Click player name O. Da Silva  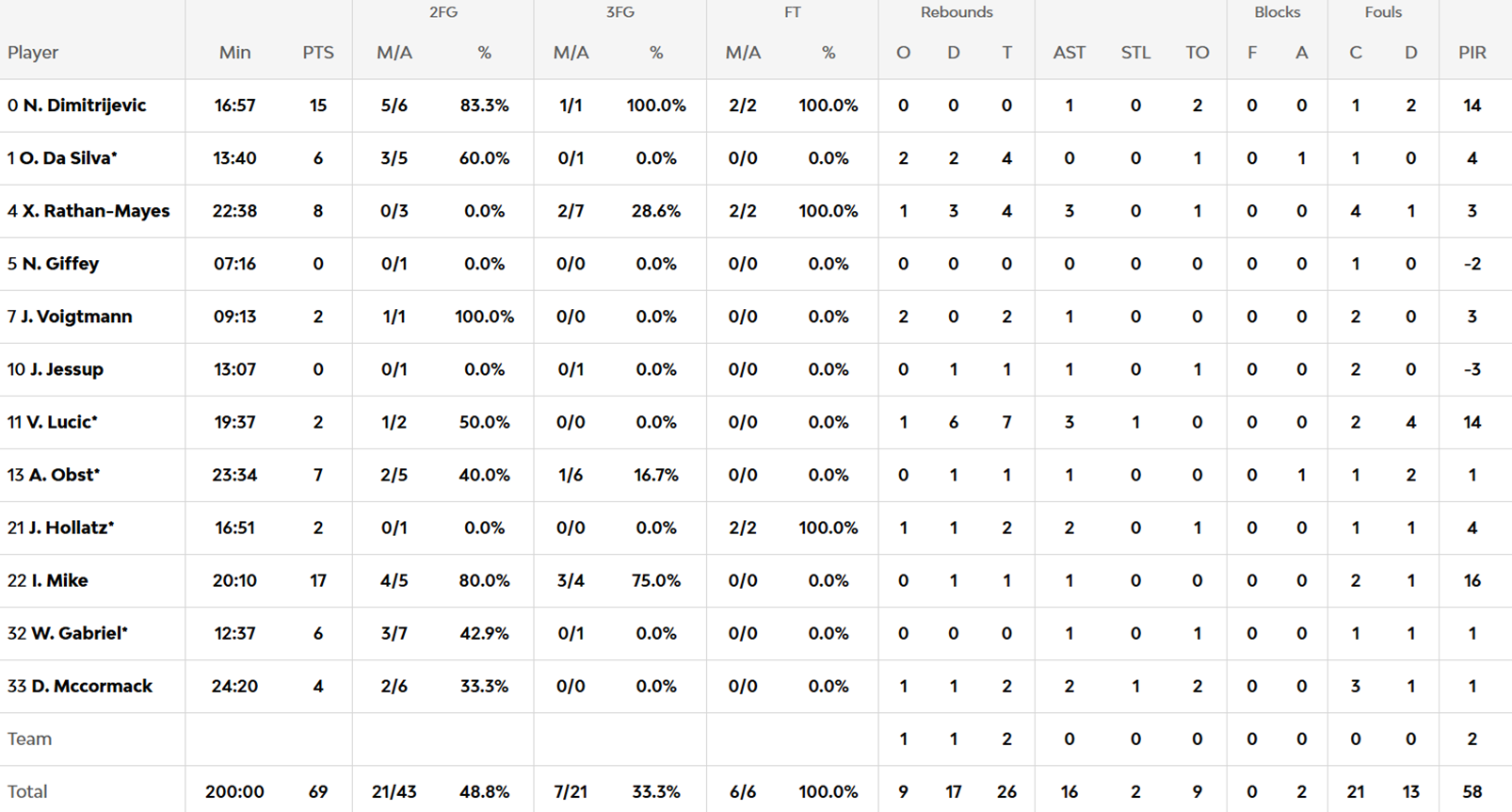click(68, 158)
